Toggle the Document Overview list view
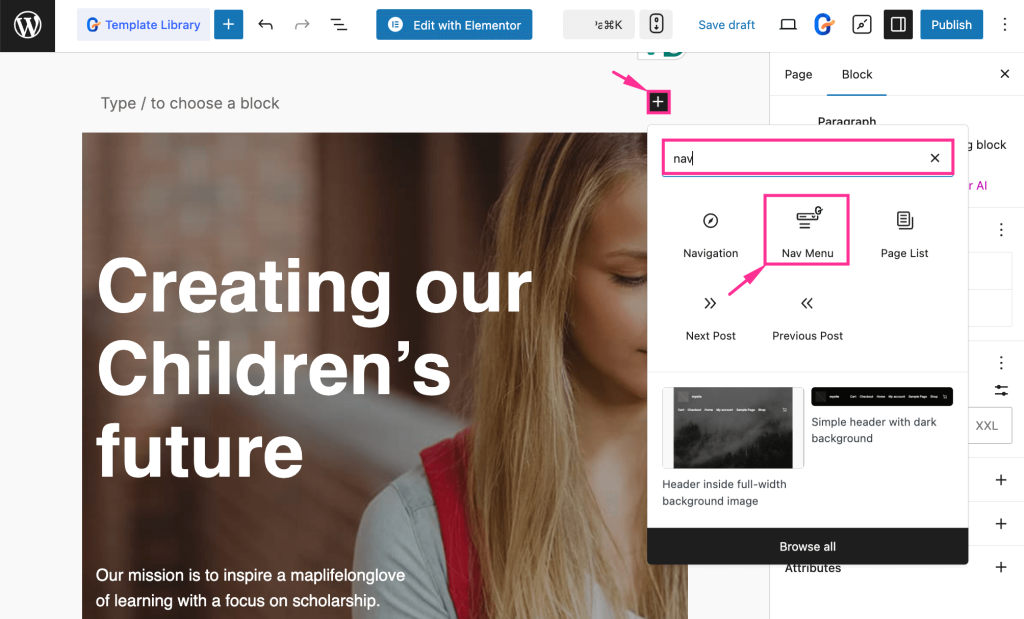1024x619 pixels. (x=338, y=24)
